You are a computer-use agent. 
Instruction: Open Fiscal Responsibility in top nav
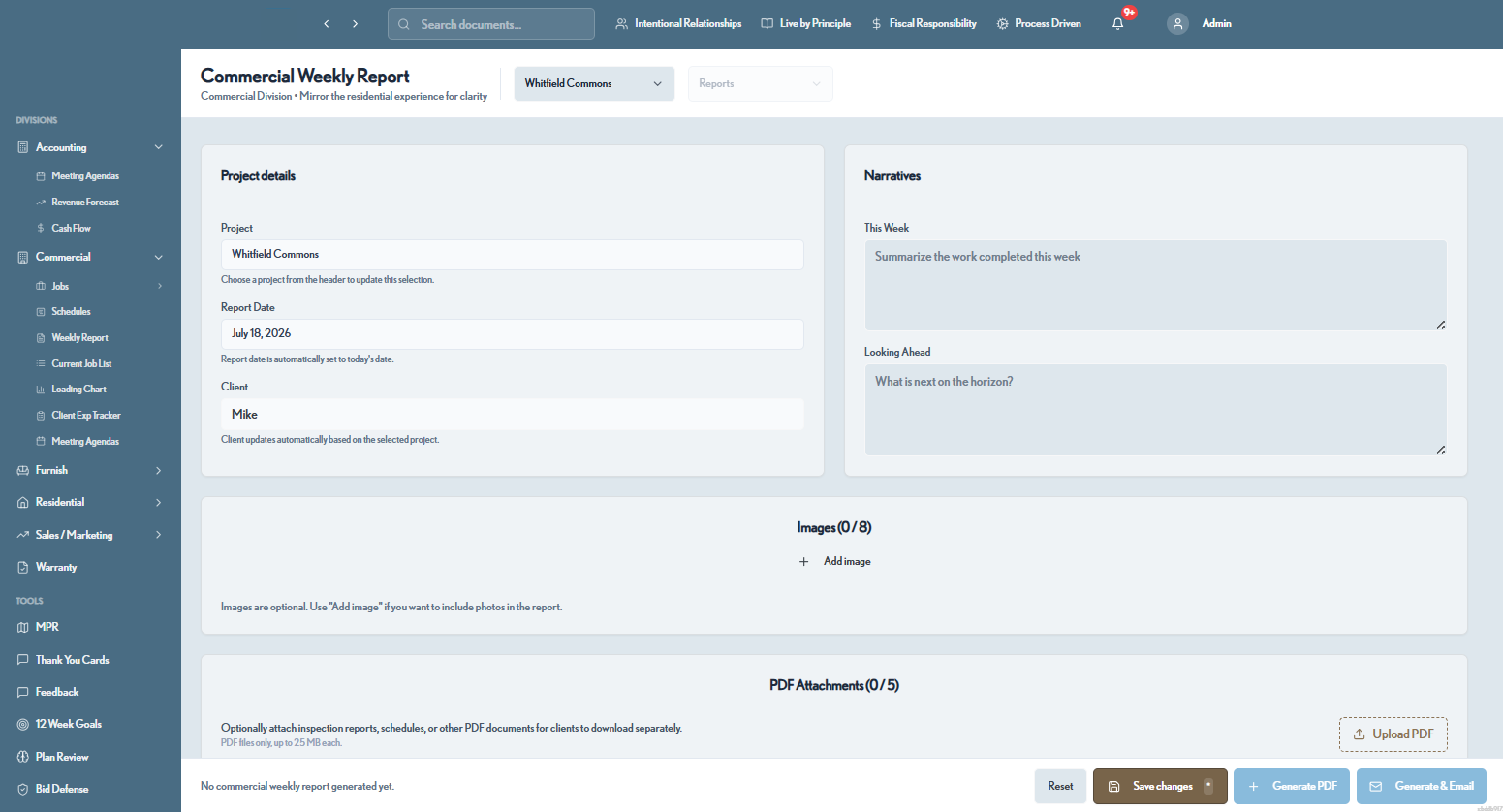[x=924, y=23]
